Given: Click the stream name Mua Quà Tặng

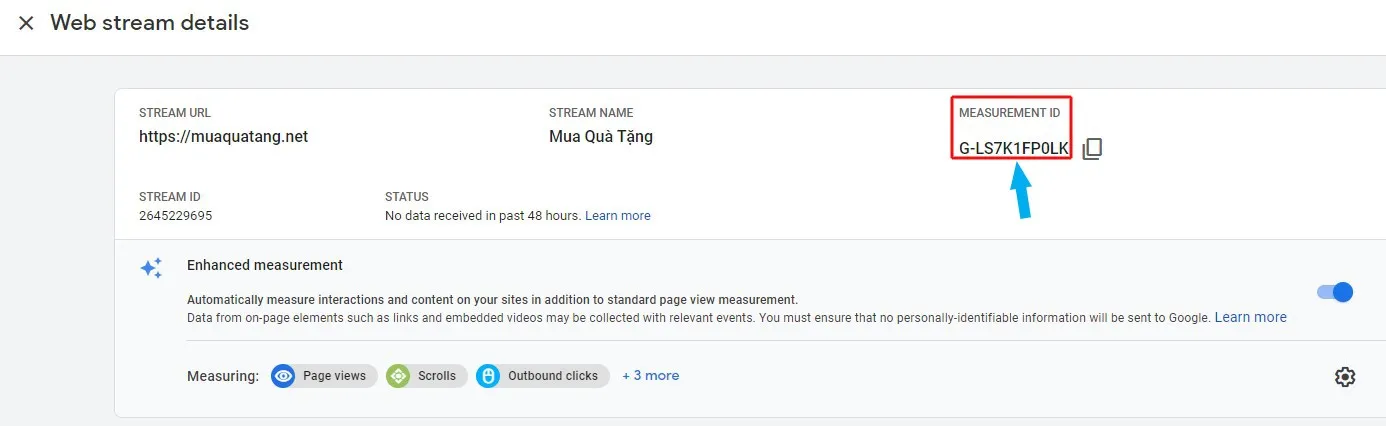Looking at the screenshot, I should coord(600,137).
